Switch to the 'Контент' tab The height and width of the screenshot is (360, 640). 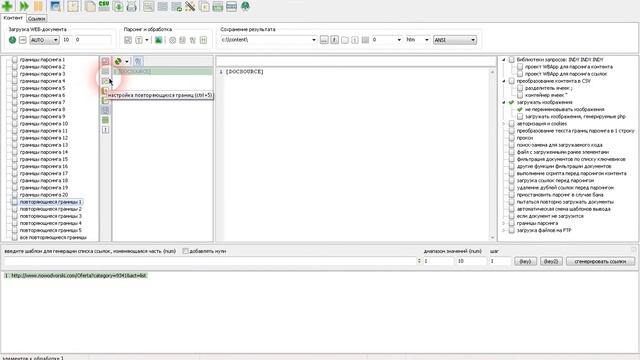(13, 18)
